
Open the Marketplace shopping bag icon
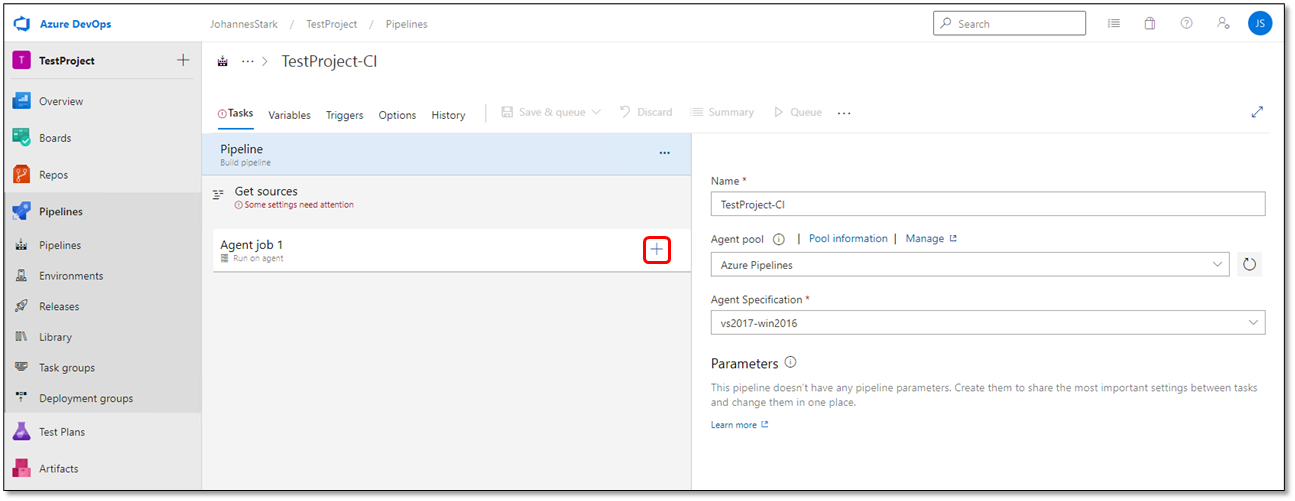pyautogui.click(x=1150, y=23)
